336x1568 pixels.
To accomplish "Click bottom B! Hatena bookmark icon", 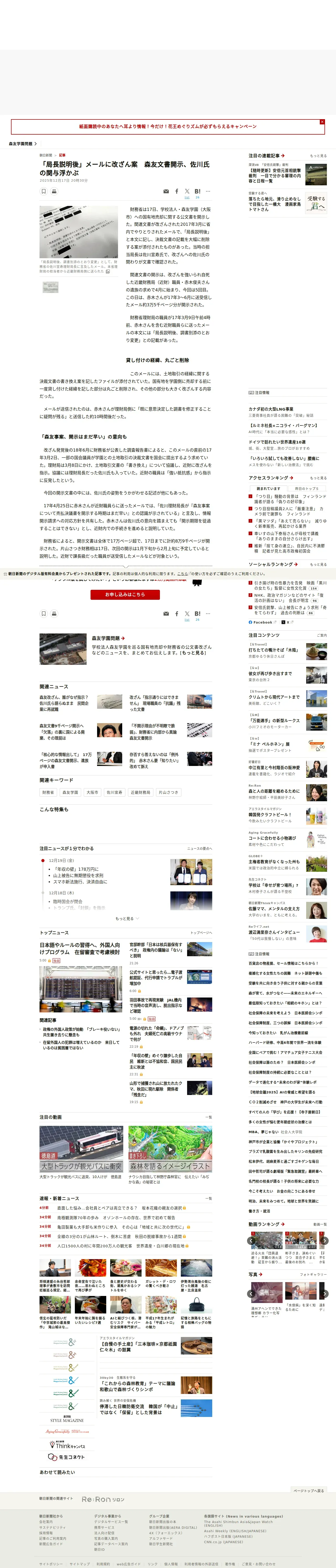I will 198,614.
